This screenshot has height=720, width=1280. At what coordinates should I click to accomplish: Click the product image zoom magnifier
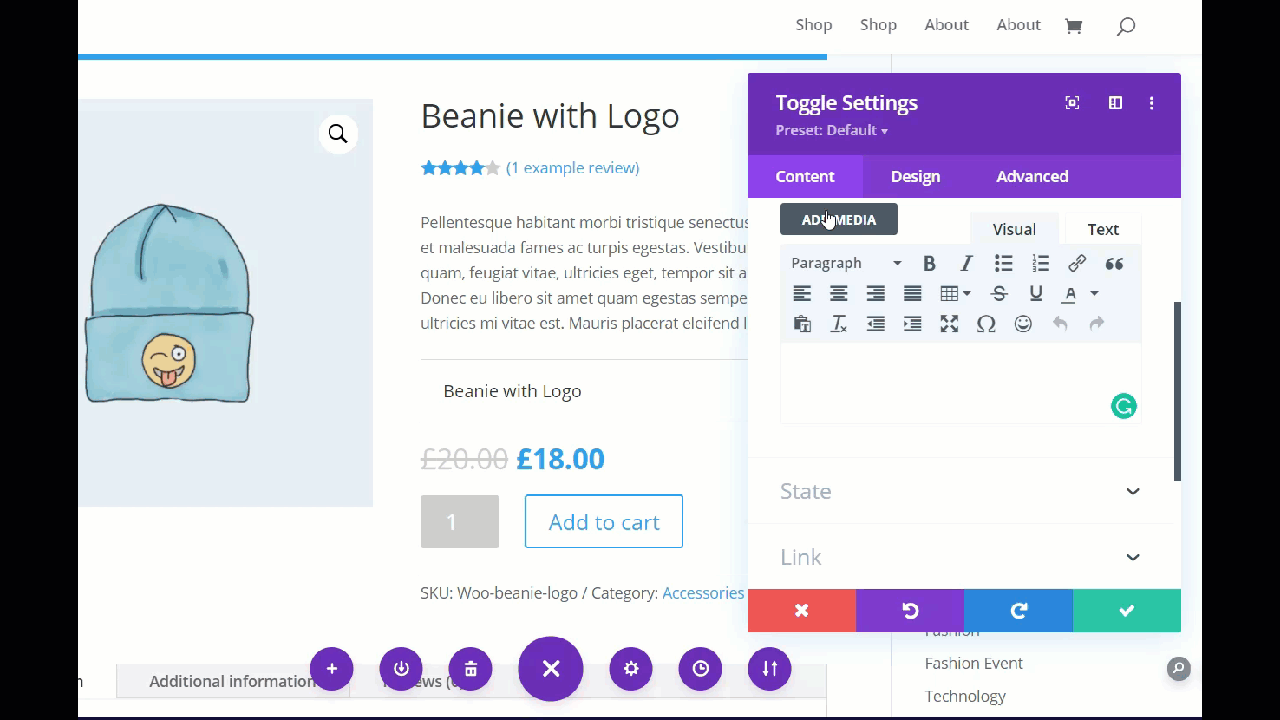coord(338,134)
